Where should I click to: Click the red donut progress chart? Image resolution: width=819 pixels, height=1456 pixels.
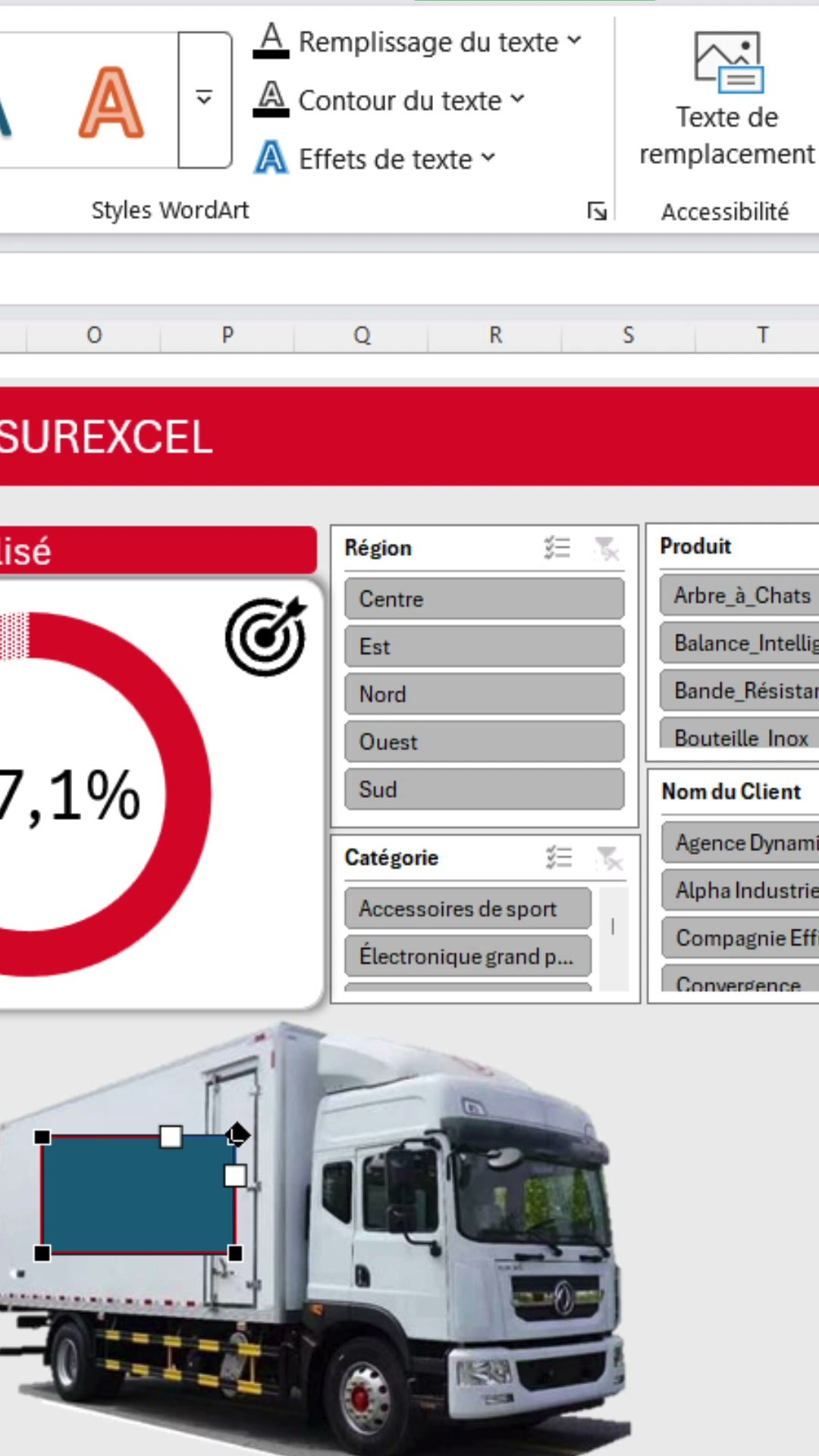[x=188, y=795]
